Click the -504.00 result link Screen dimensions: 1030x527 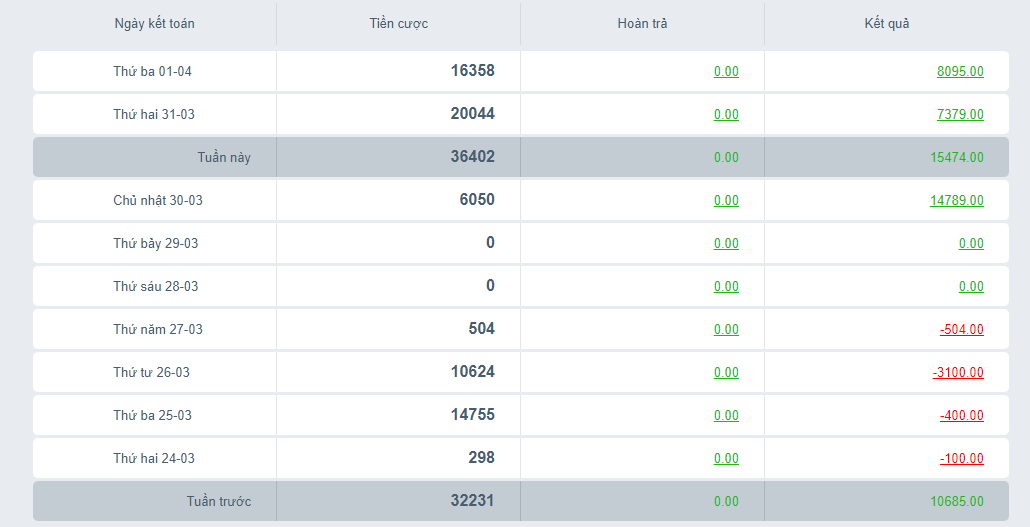click(x=961, y=330)
